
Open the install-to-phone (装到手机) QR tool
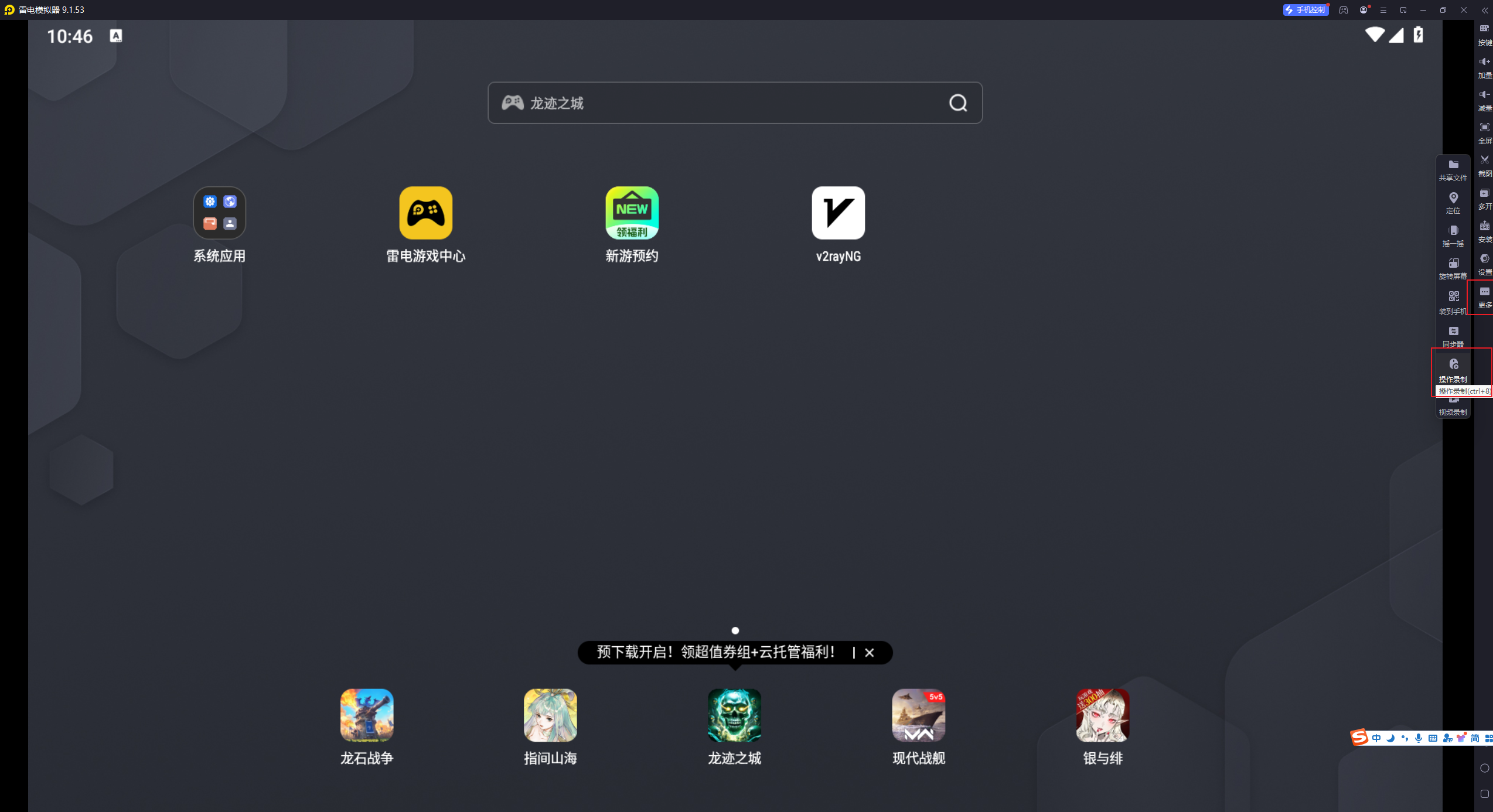click(x=1453, y=302)
